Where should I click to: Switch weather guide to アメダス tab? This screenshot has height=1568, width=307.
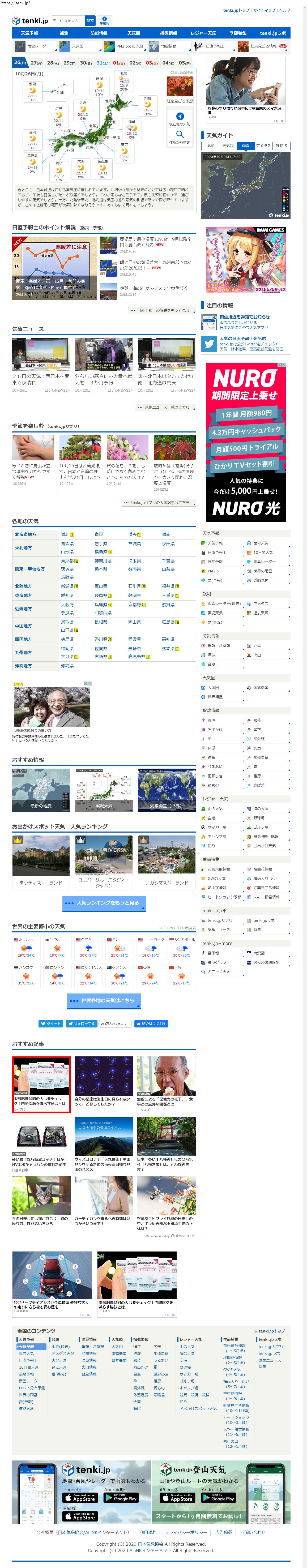(x=263, y=146)
